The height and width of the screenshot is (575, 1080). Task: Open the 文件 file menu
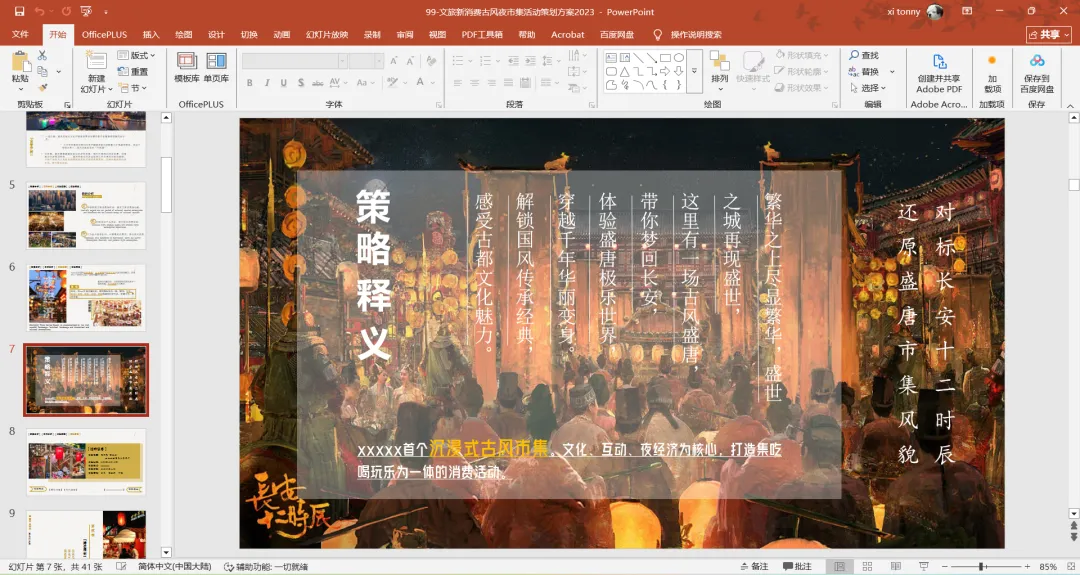(x=21, y=34)
